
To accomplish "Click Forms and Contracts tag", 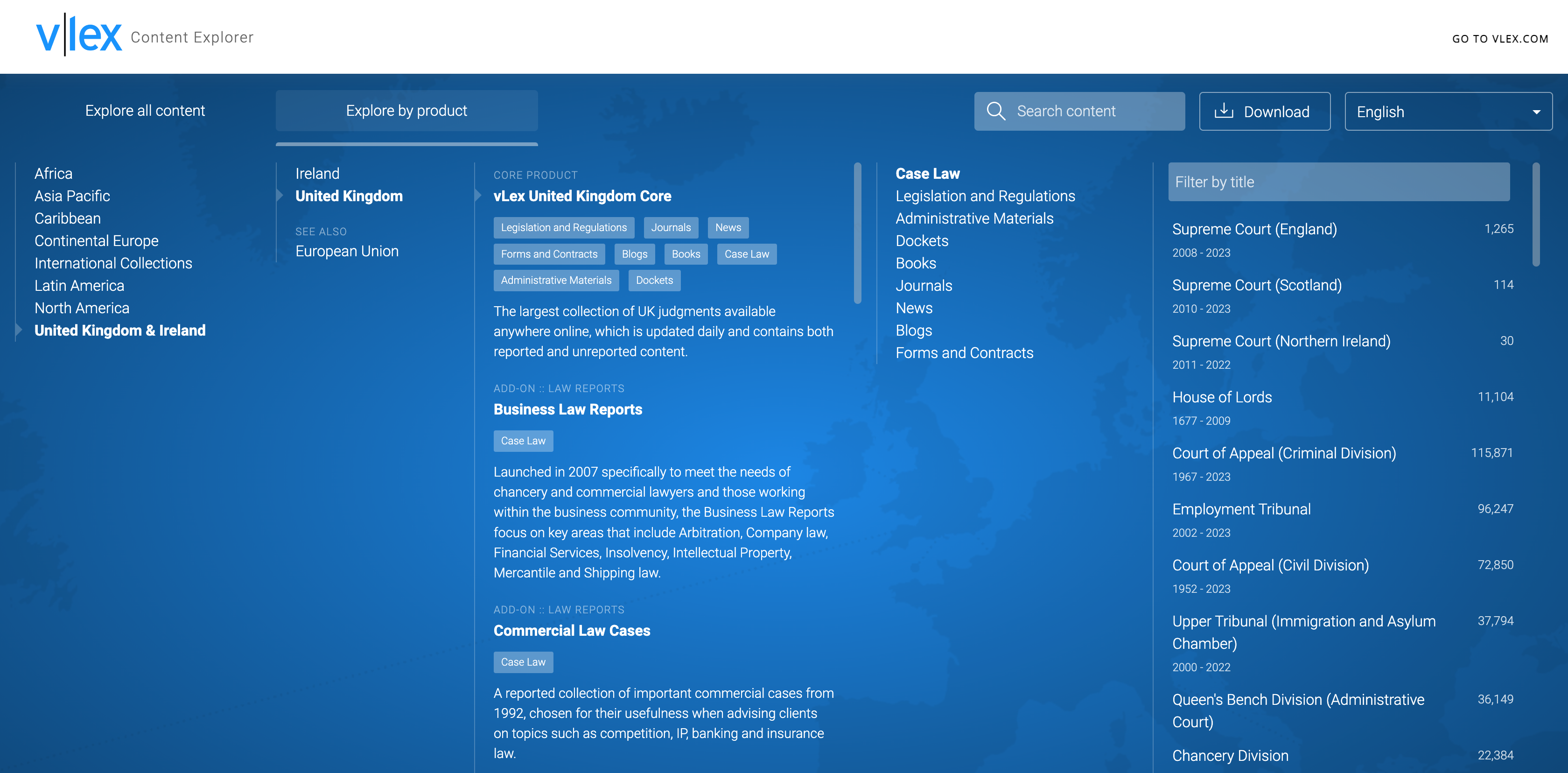I will (549, 254).
